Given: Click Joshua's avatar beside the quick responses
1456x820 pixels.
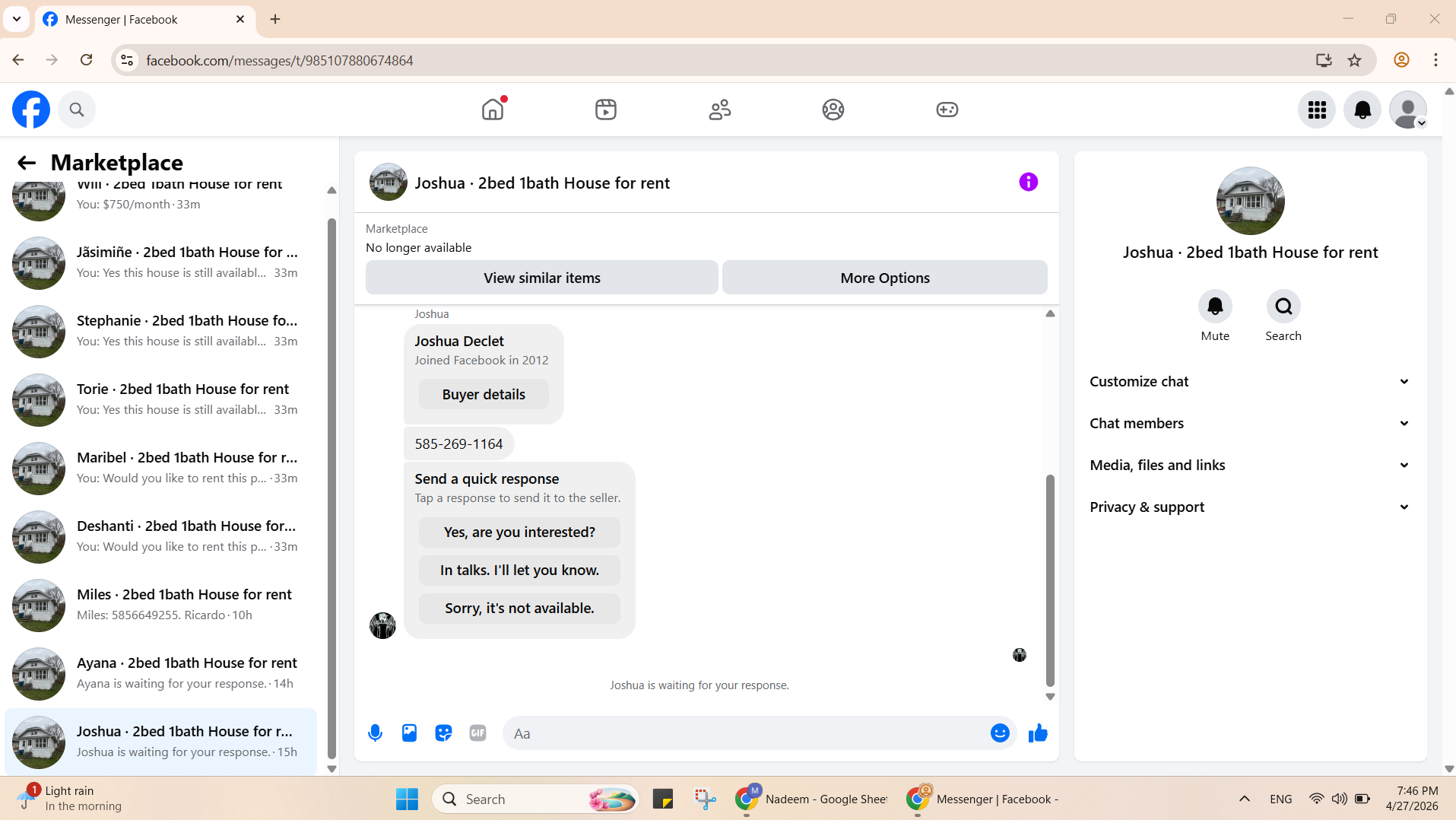Looking at the screenshot, I should pos(382,626).
